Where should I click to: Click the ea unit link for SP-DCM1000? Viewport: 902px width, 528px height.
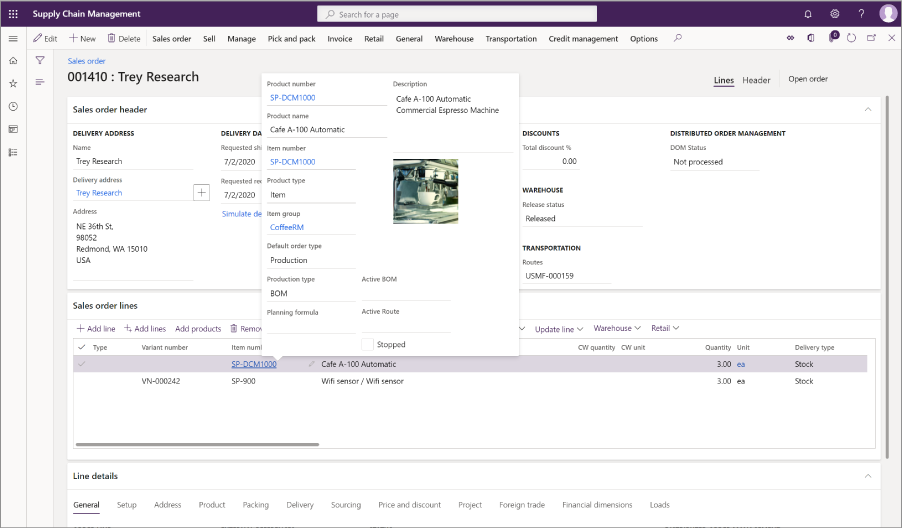[741, 364]
